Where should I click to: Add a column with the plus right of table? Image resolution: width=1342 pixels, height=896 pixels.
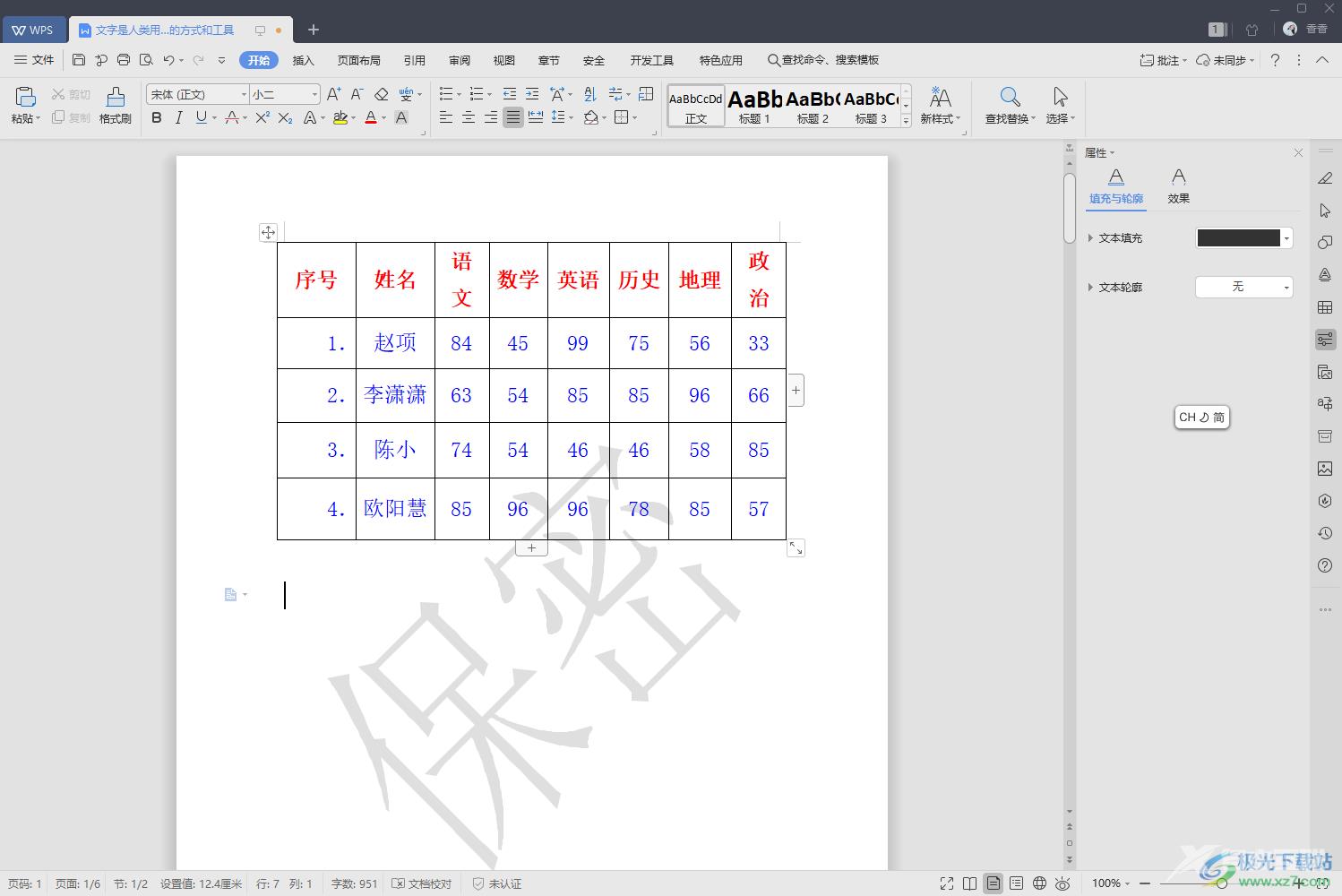(796, 390)
